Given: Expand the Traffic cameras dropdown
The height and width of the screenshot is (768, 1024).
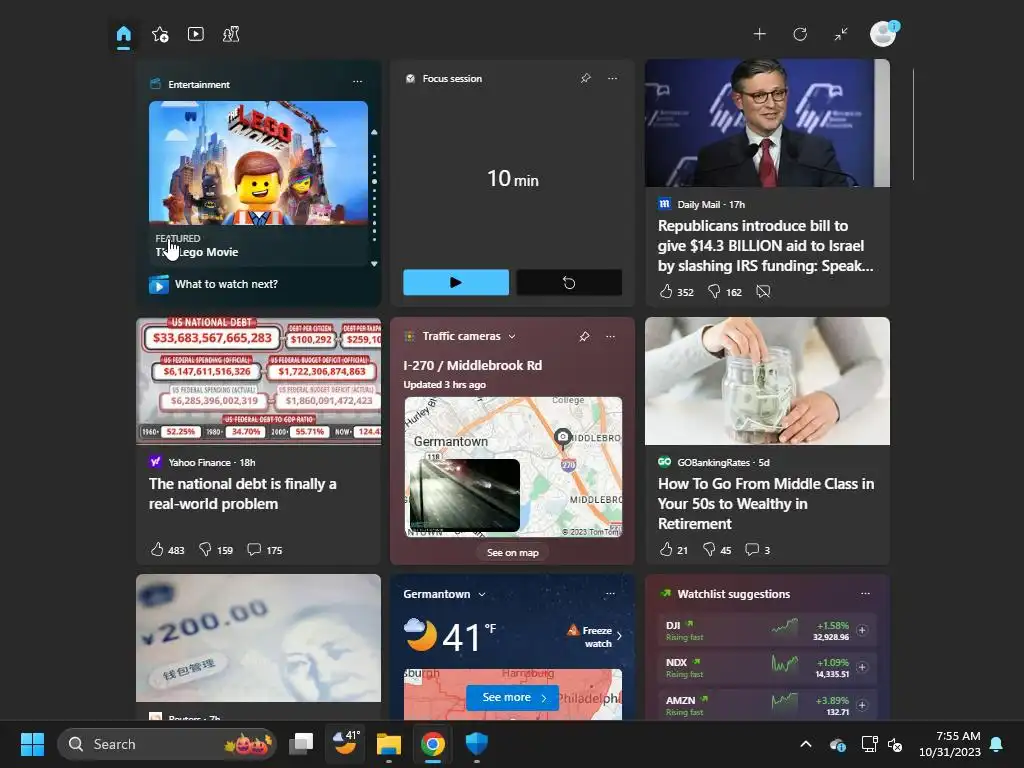Looking at the screenshot, I should (x=512, y=336).
